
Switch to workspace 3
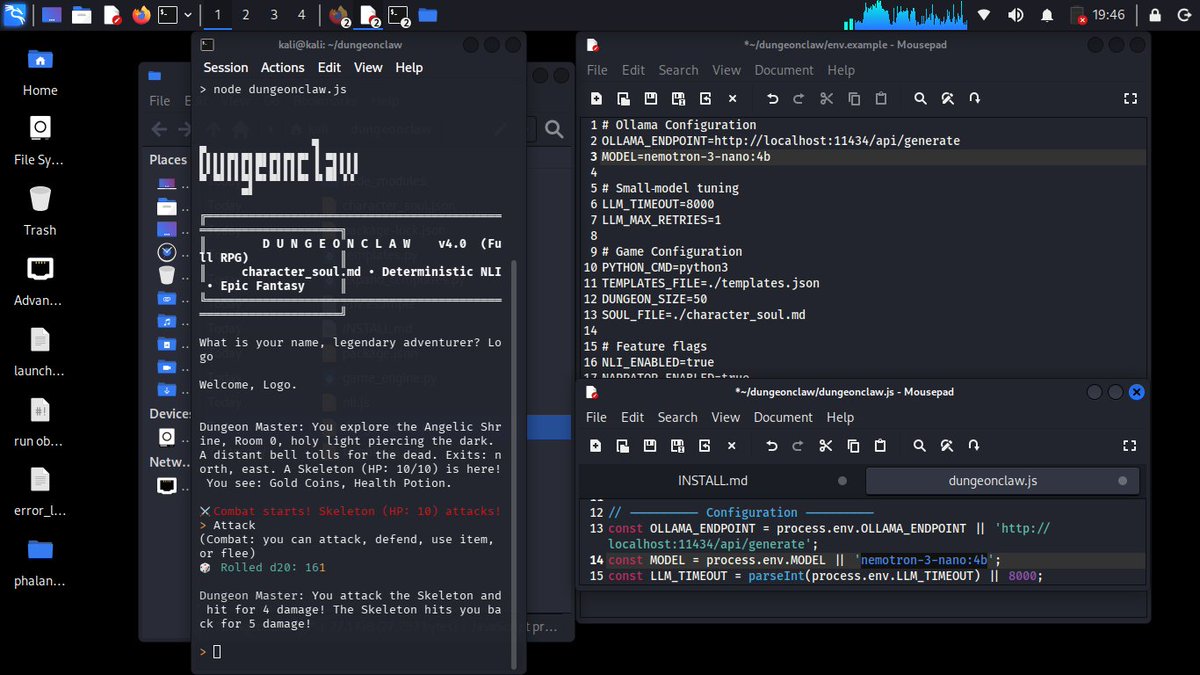[274, 15]
